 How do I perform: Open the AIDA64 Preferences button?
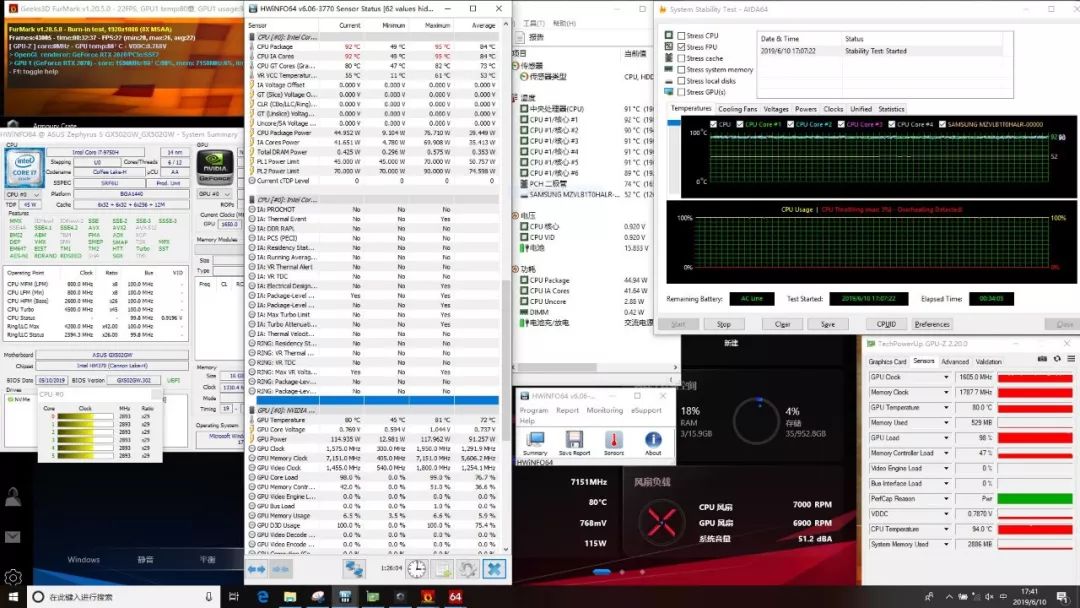pos(932,324)
